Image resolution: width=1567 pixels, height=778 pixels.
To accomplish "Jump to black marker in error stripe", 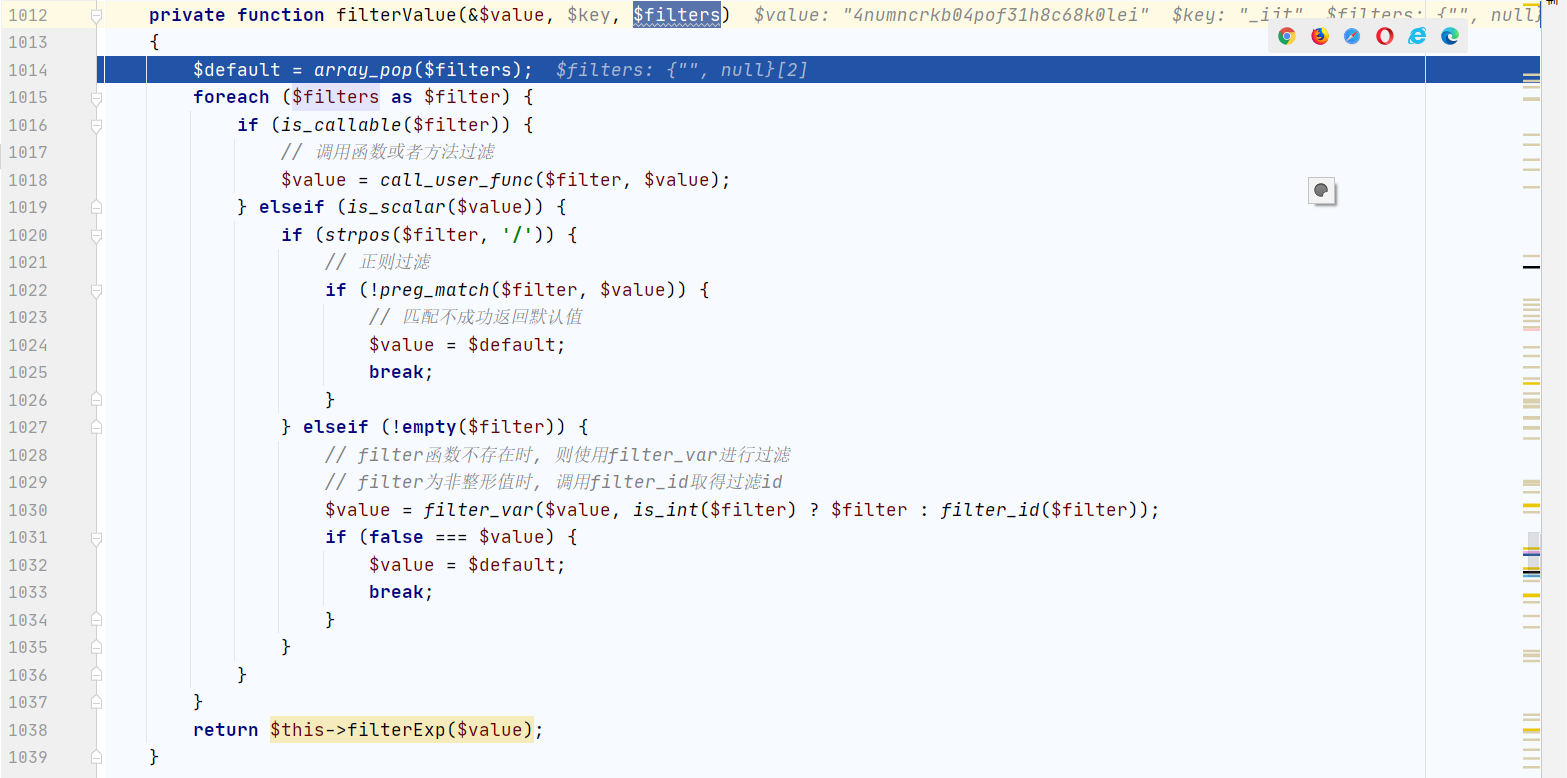I will click(1531, 267).
